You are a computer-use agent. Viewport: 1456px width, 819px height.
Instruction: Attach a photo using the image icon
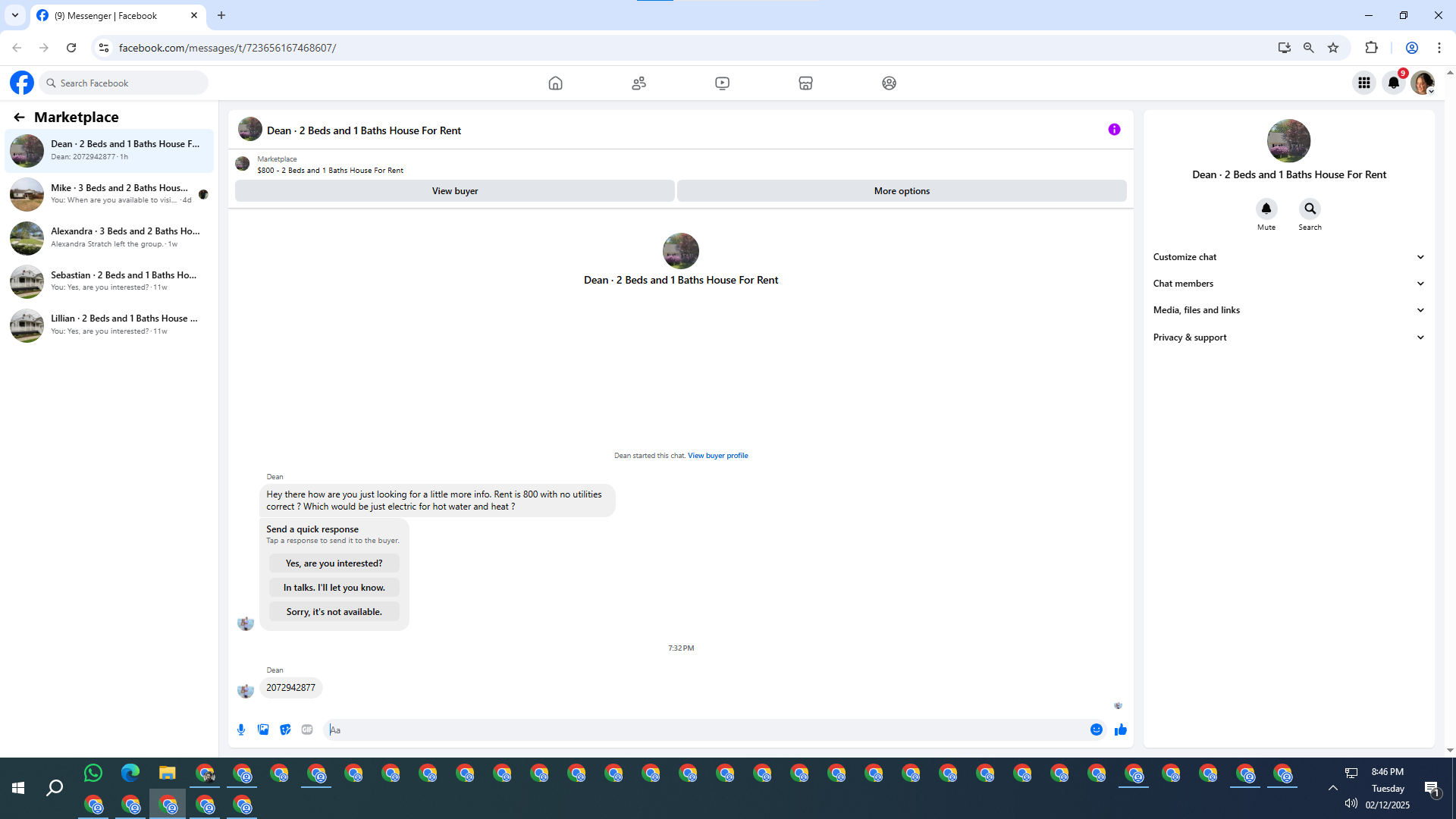click(x=263, y=730)
